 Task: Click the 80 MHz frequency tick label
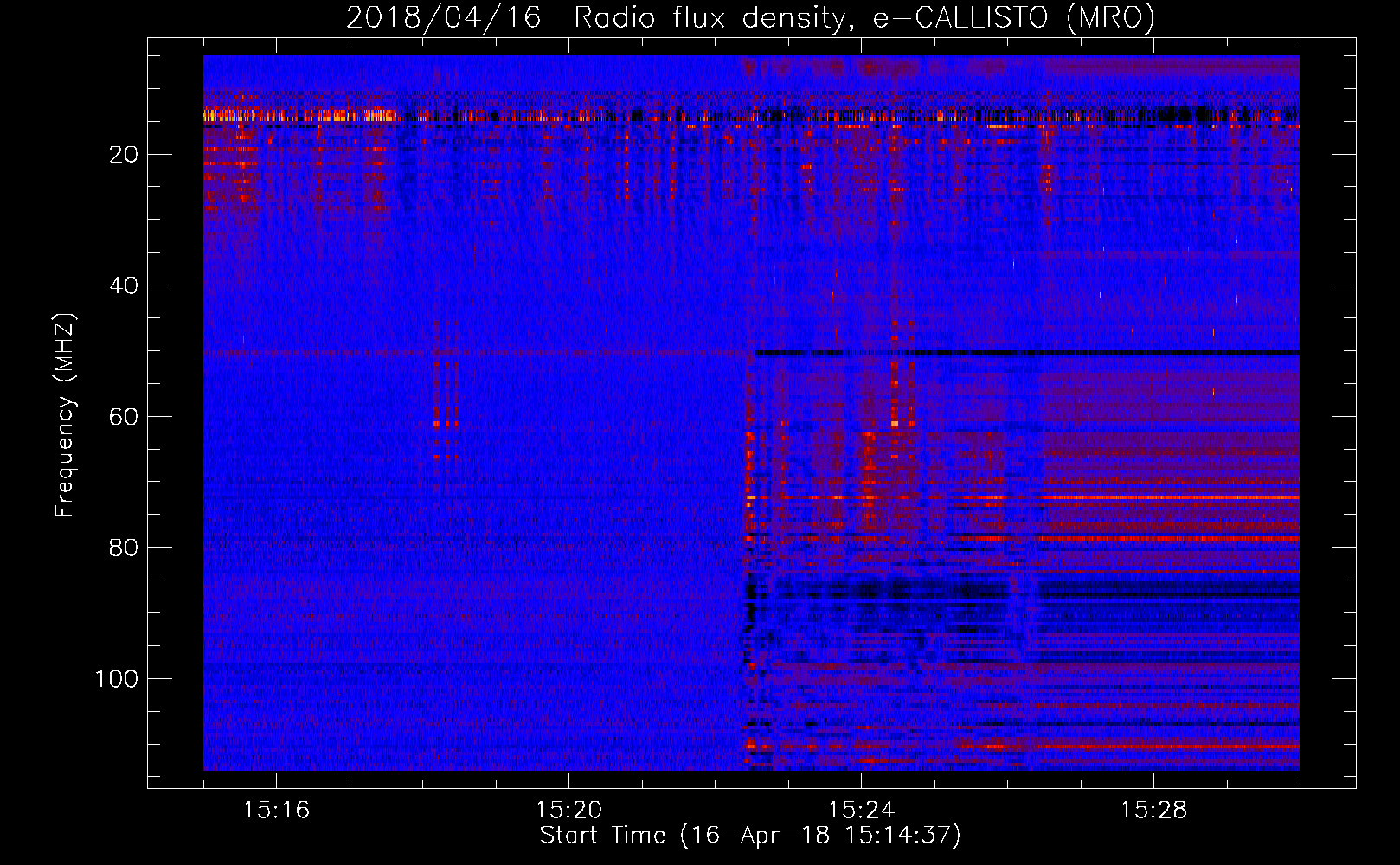click(124, 548)
